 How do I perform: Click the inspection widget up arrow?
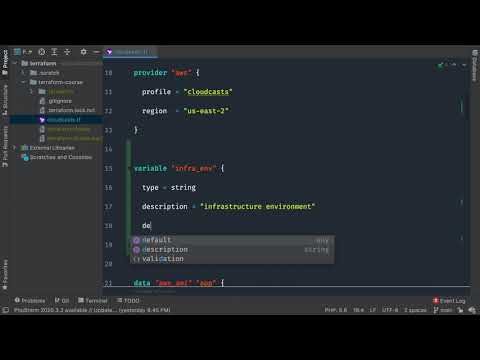tap(453, 65)
